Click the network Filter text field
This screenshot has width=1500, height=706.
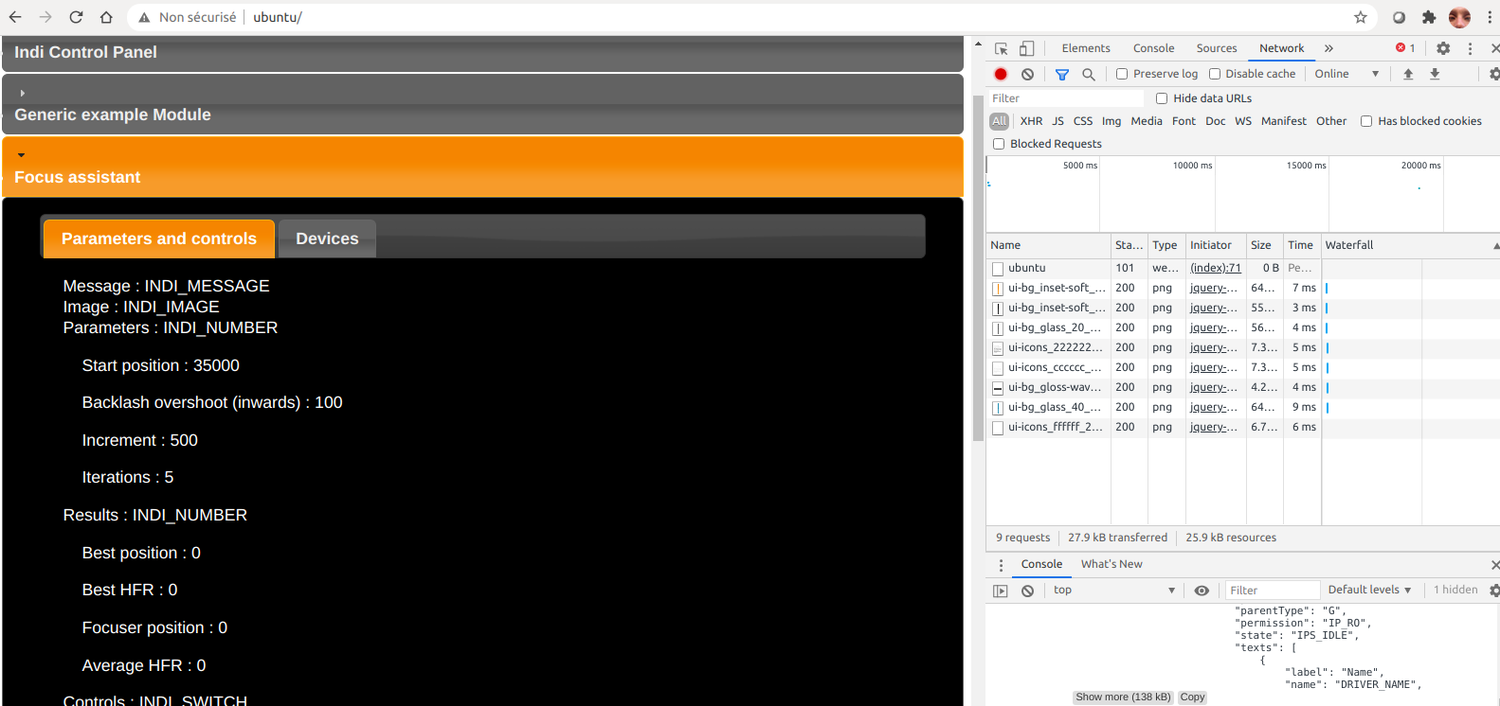click(1066, 98)
